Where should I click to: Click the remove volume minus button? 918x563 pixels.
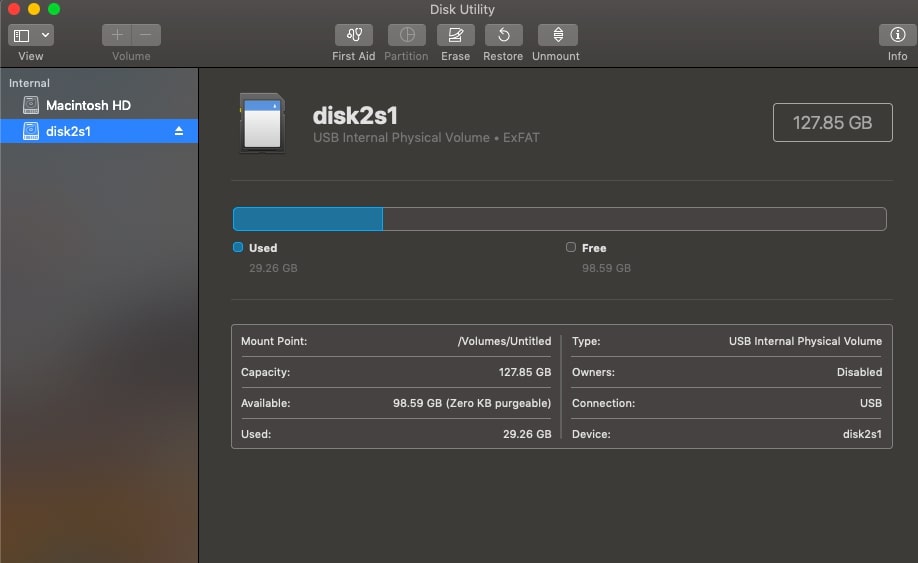click(146, 35)
